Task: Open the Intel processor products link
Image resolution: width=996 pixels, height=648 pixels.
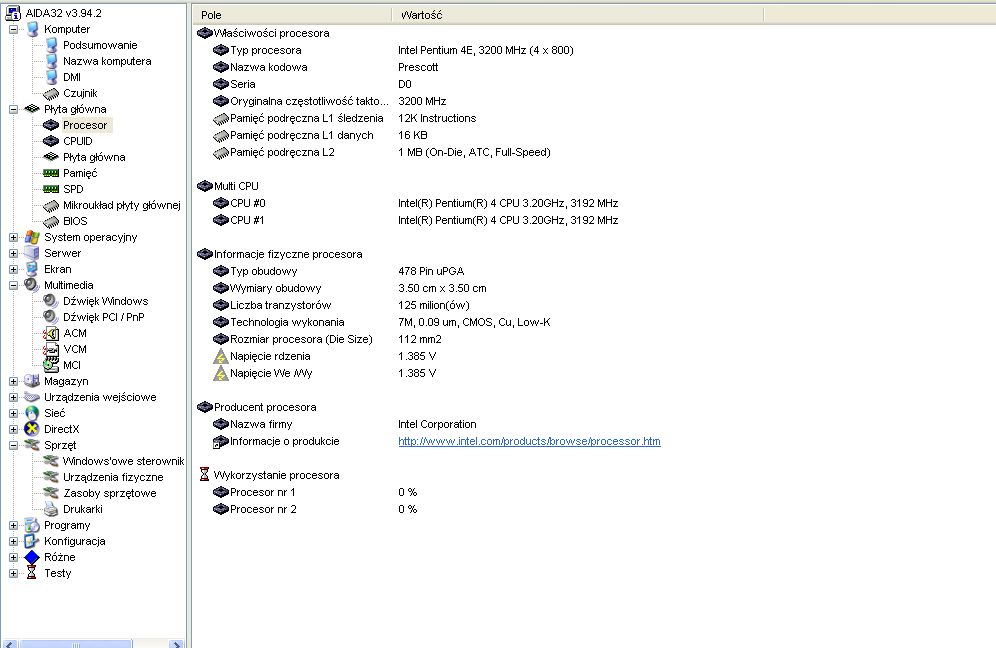Action: (529, 441)
